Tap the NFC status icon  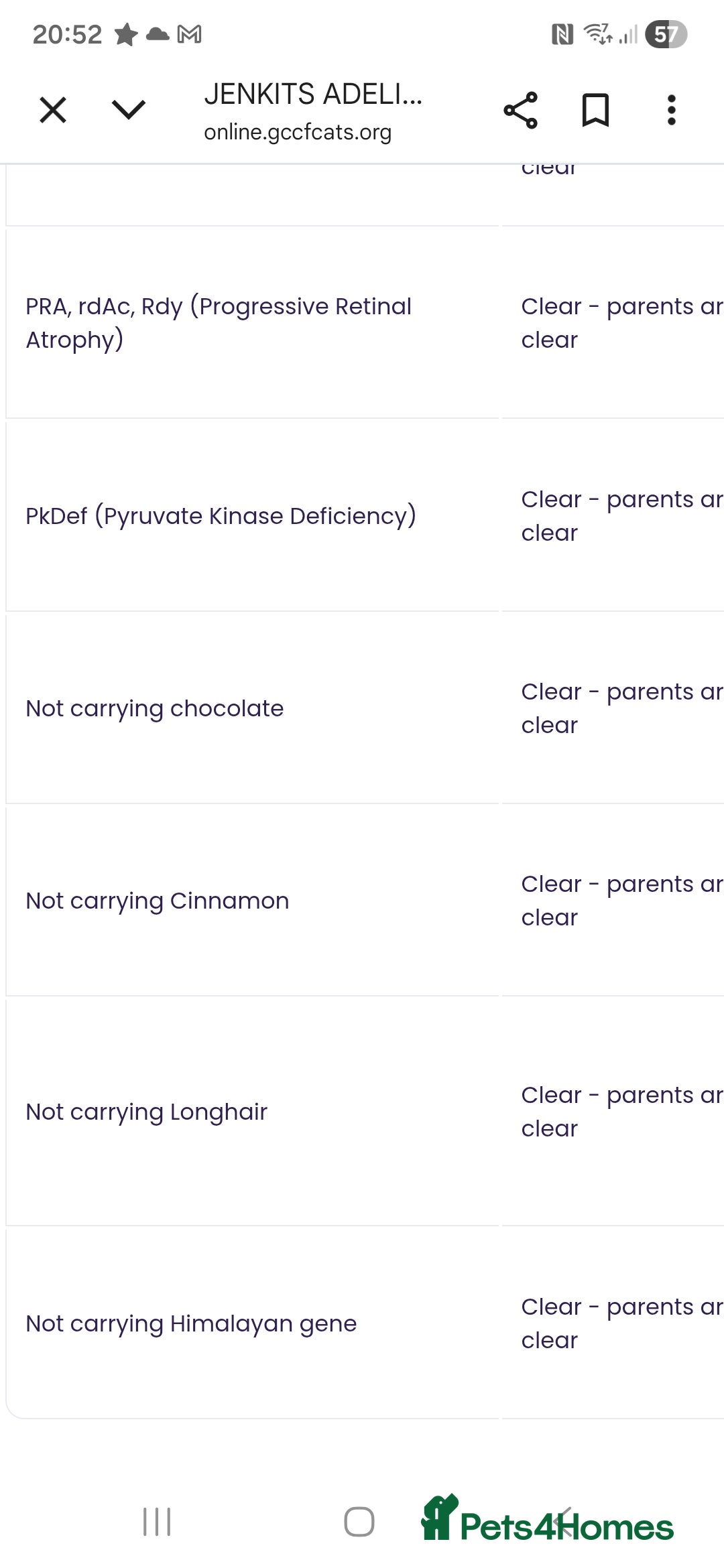coord(562,34)
